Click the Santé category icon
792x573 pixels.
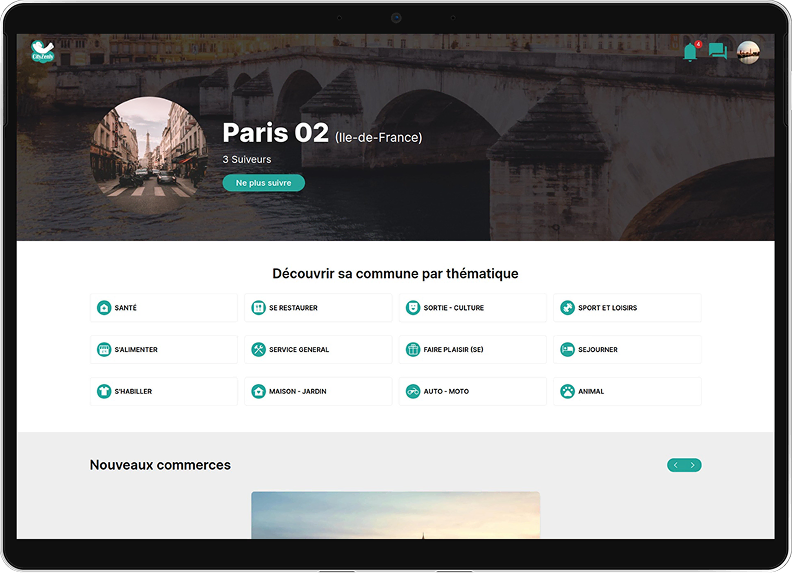coord(104,308)
